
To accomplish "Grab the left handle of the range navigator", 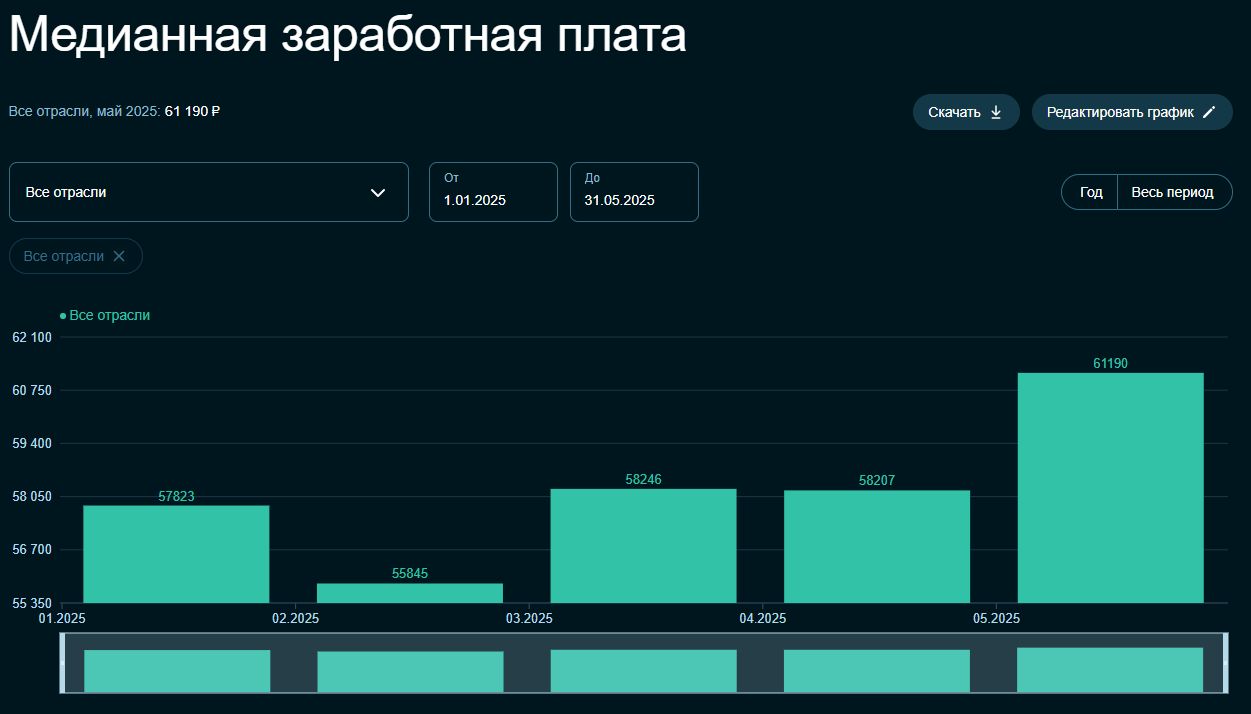I will [x=63, y=663].
